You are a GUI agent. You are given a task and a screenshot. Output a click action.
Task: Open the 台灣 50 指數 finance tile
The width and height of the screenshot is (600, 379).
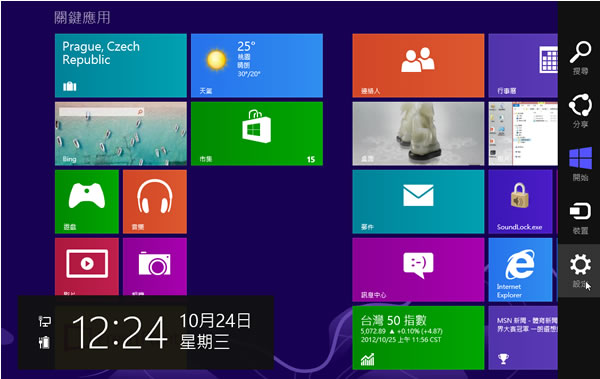pyautogui.click(x=418, y=338)
